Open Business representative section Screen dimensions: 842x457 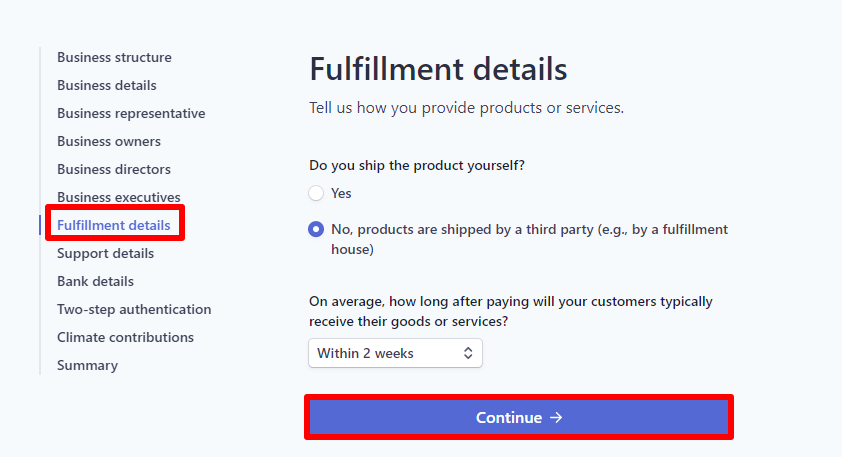point(131,113)
